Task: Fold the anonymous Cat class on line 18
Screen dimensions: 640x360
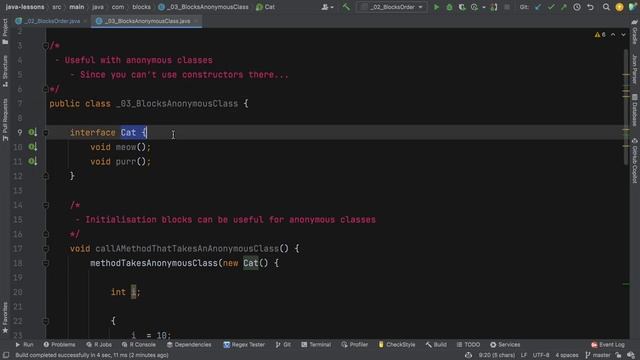Action: (46, 263)
